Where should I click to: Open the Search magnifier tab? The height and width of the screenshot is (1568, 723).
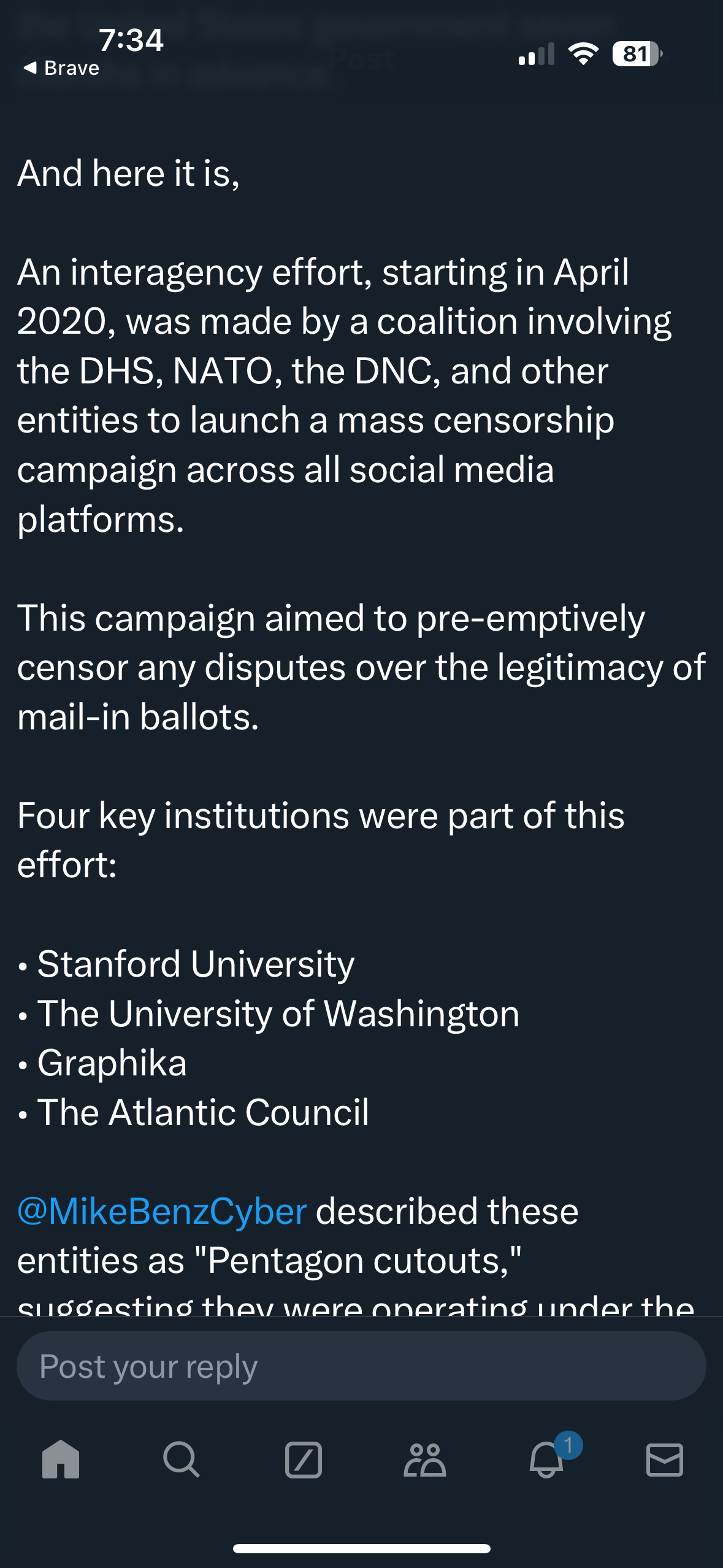(x=181, y=1459)
